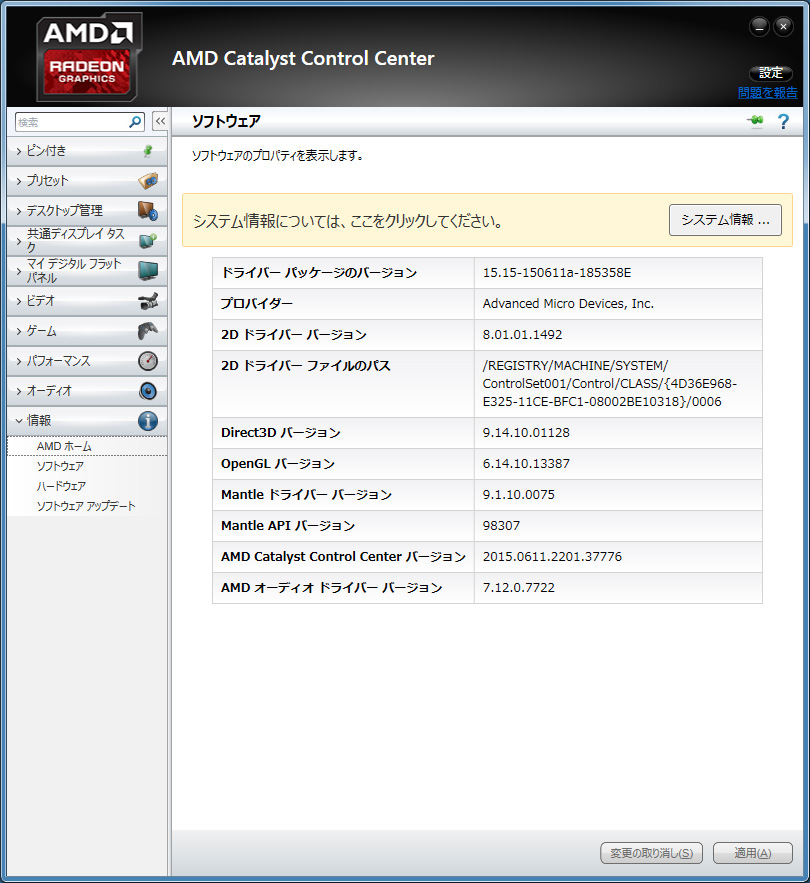The image size is (810, 883).
Task: Collapse the sidebar with double-chevron button
Action: coord(161,121)
